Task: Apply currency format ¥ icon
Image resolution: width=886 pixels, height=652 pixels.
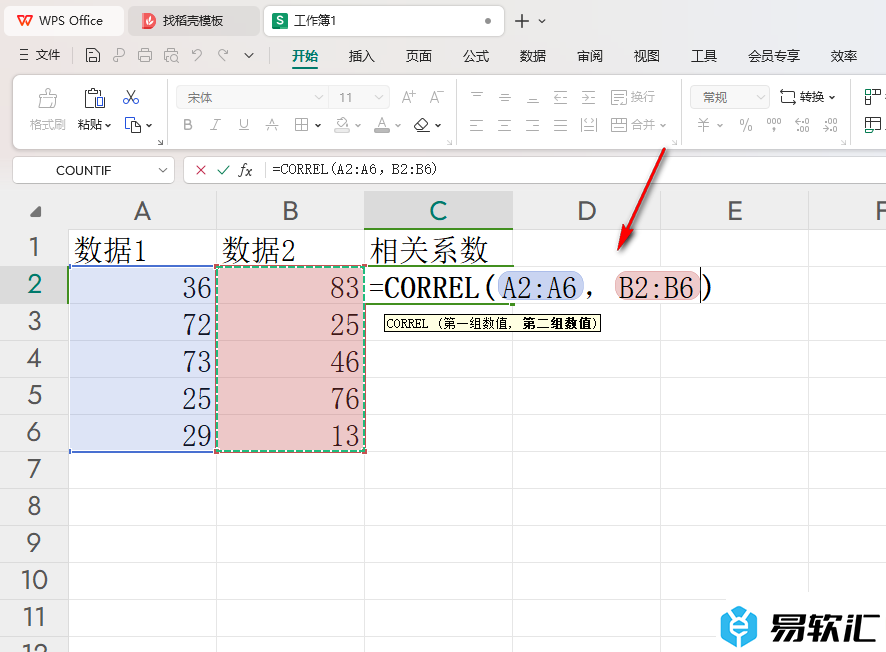Action: point(704,125)
